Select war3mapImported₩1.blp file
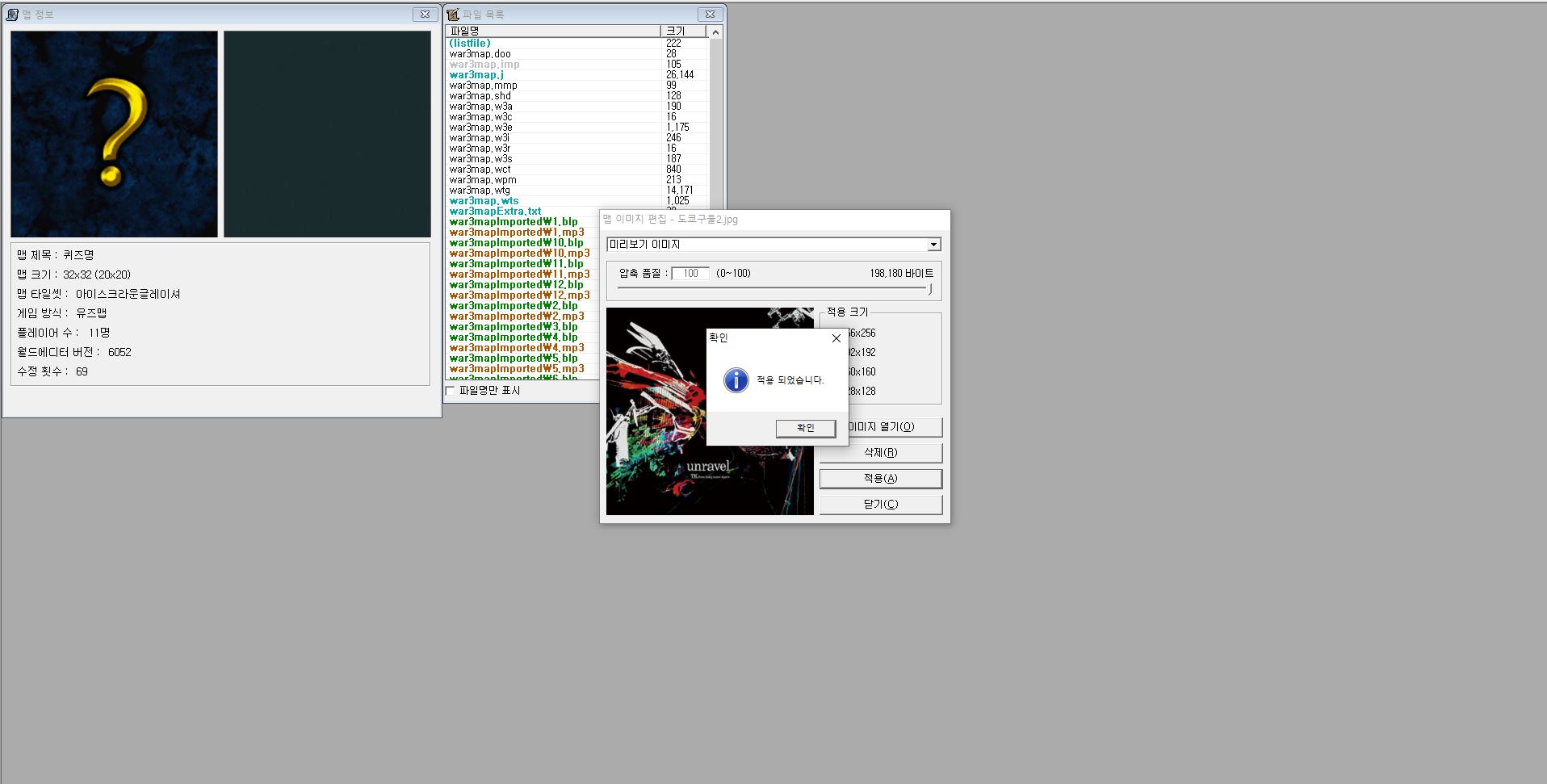 514,222
